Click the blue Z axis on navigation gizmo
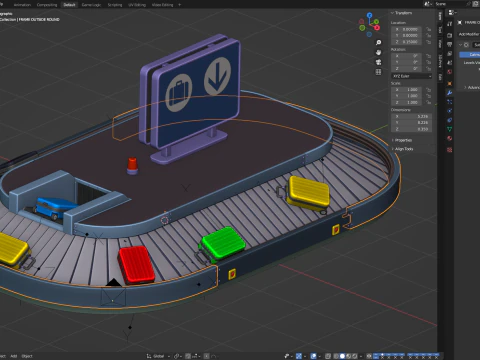480x360 pixels. pos(369,15)
